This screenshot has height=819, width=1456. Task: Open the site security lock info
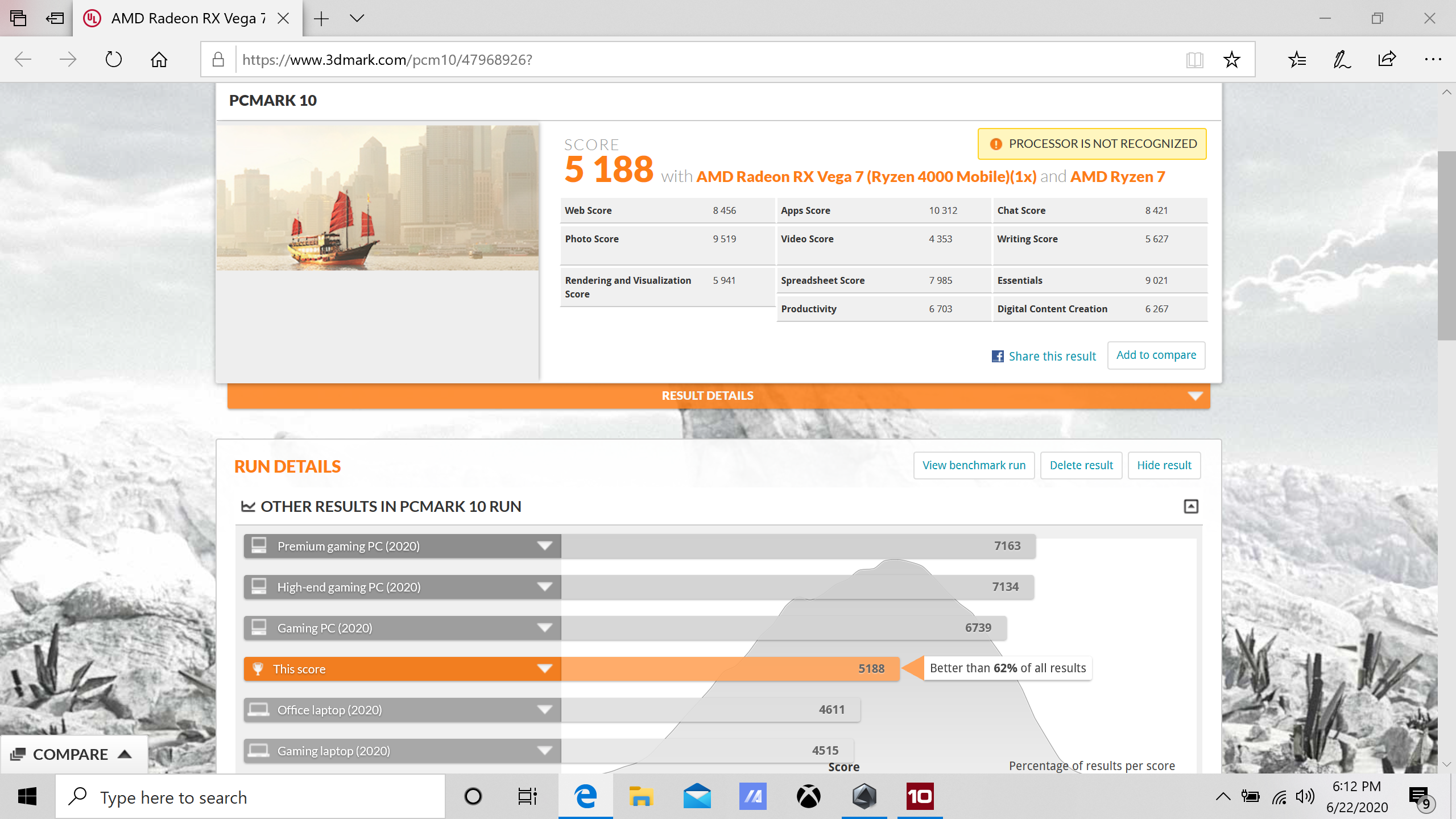point(218,59)
